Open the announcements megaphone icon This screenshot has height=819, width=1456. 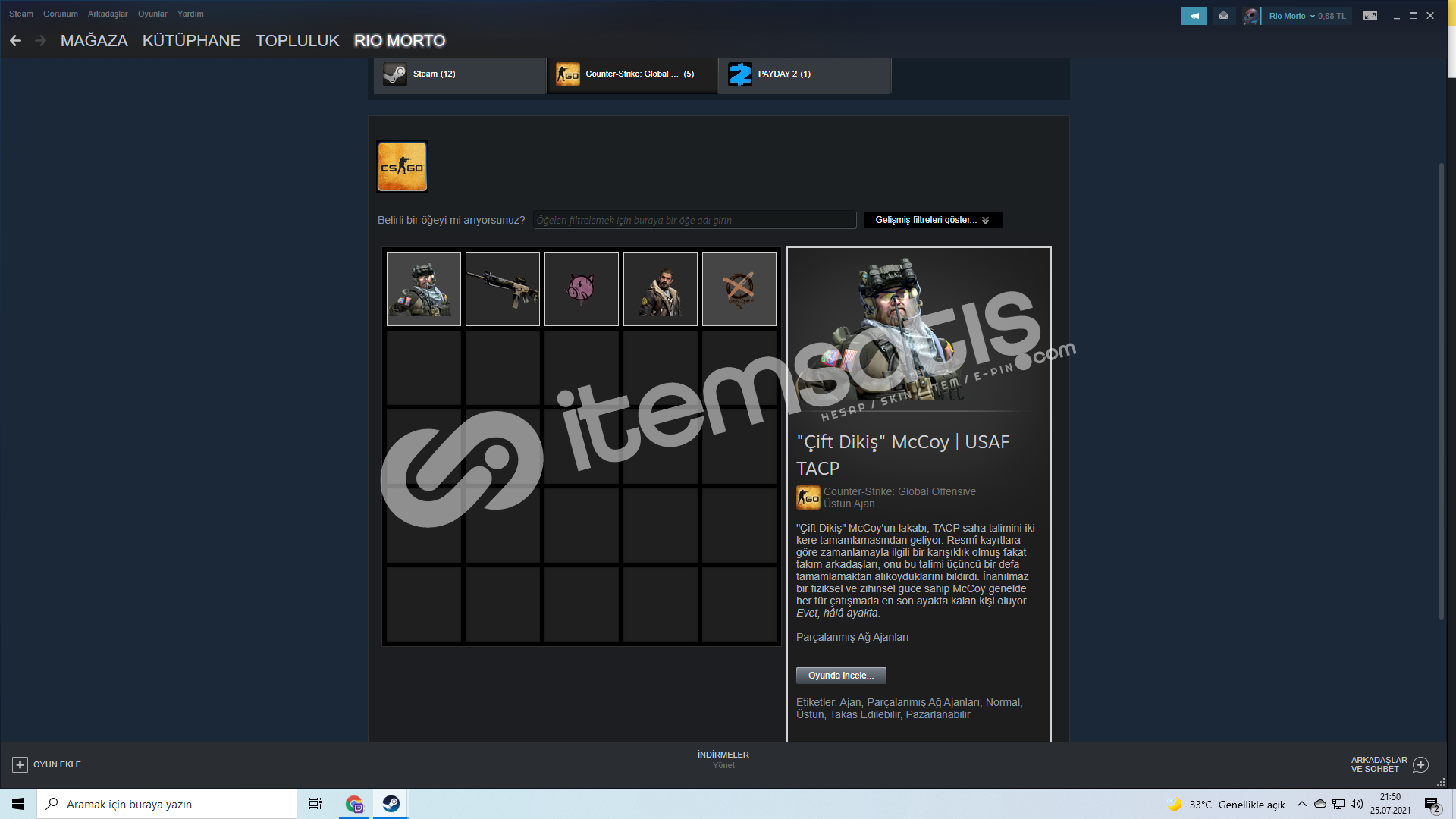1194,16
